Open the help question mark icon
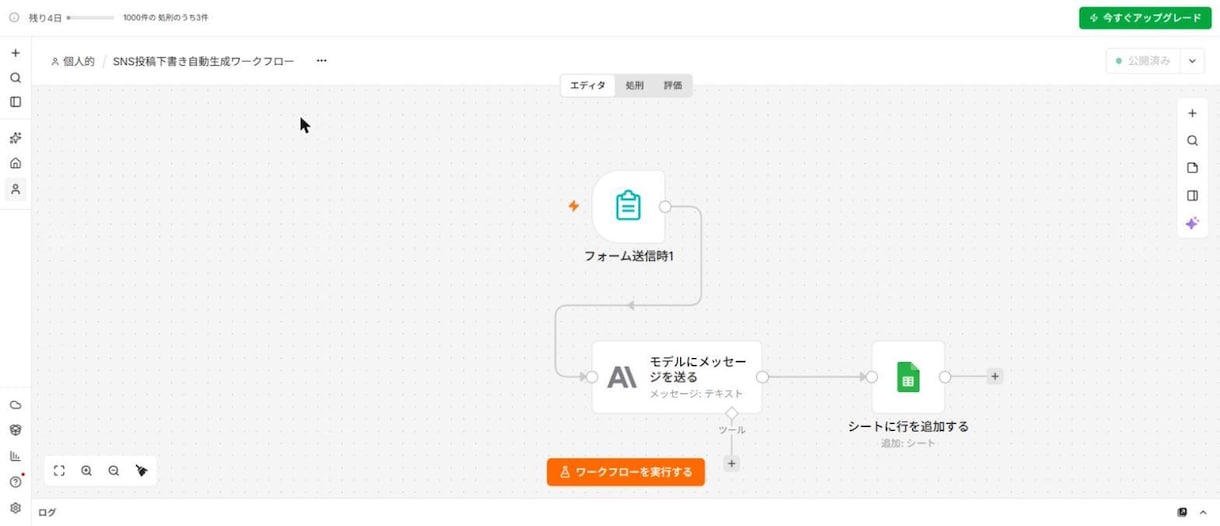1220x526 pixels. [x=15, y=482]
